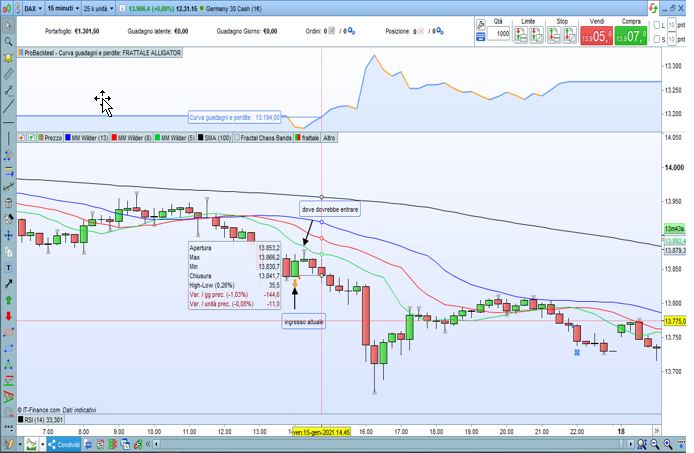694x453 pixels.
Task: Enable the L checkbox
Action: click(657, 25)
